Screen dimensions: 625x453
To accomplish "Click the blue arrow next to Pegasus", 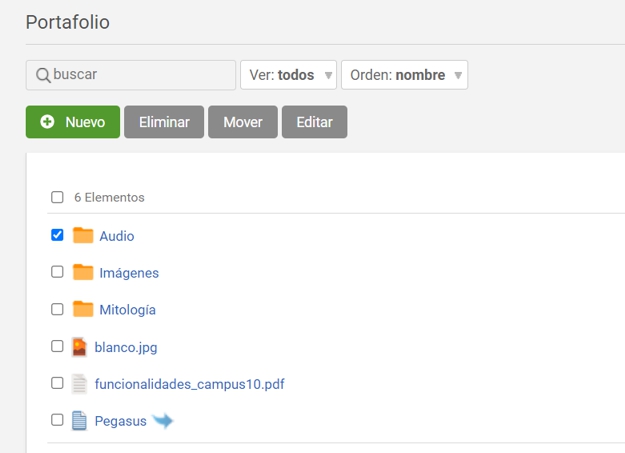I will 162,421.
